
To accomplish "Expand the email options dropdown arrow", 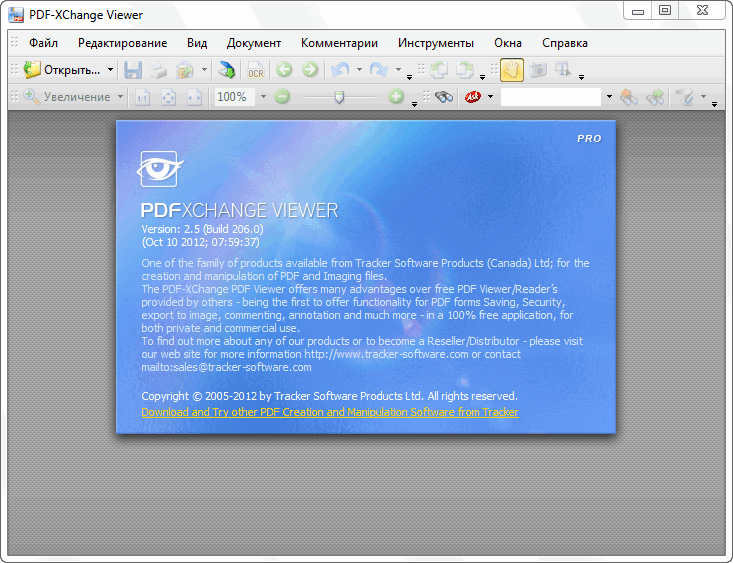I will tap(204, 70).
